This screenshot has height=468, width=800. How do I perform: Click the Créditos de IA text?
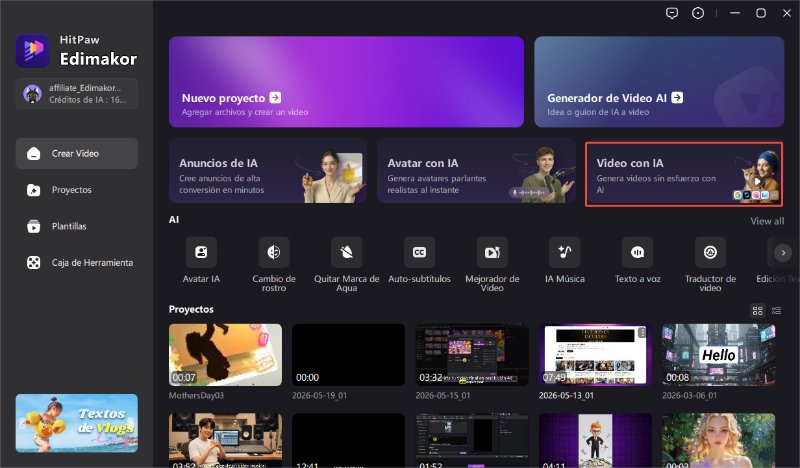point(87,100)
